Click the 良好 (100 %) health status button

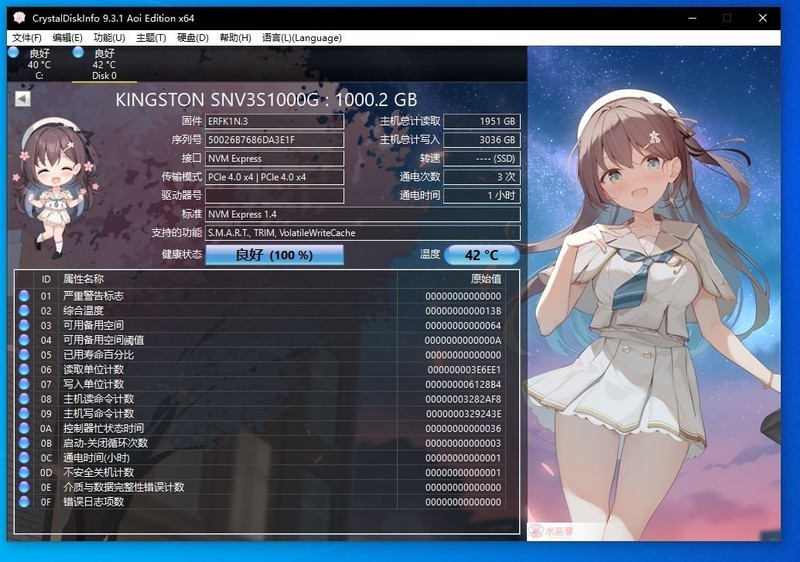point(274,255)
